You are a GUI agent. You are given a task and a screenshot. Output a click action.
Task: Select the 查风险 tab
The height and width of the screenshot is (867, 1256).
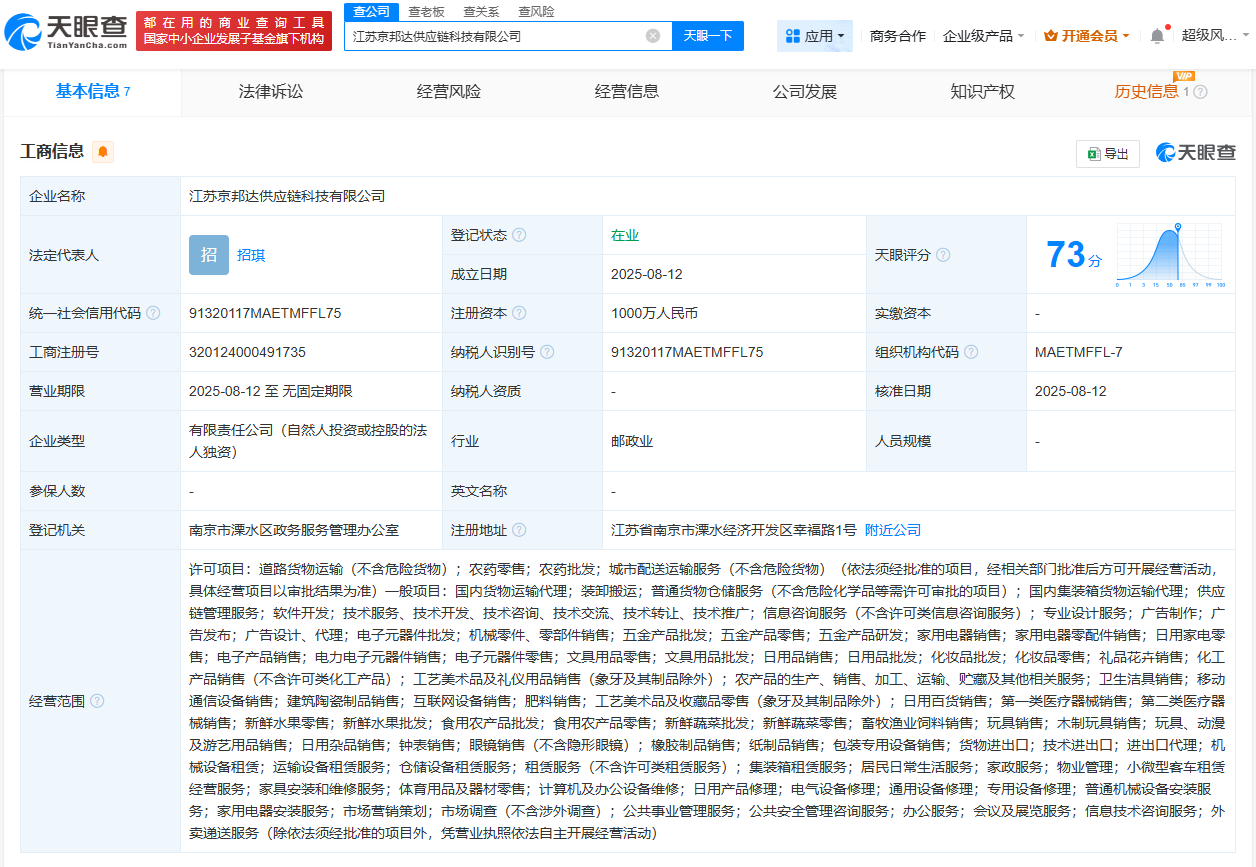click(536, 11)
